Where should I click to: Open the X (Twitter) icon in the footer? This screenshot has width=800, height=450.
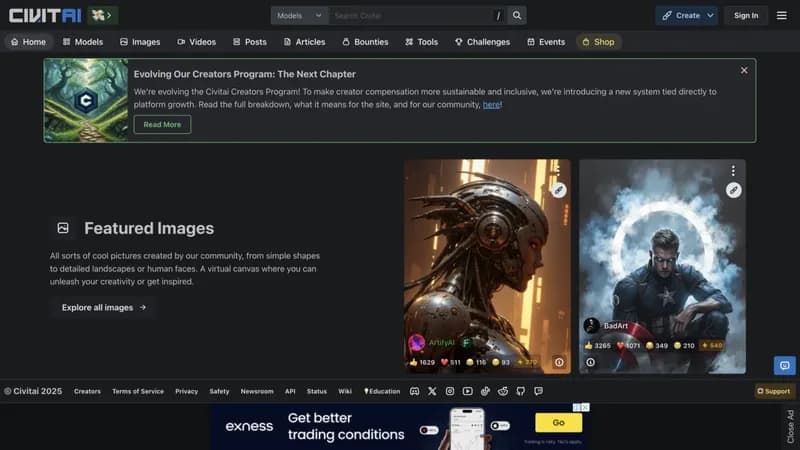pos(432,391)
